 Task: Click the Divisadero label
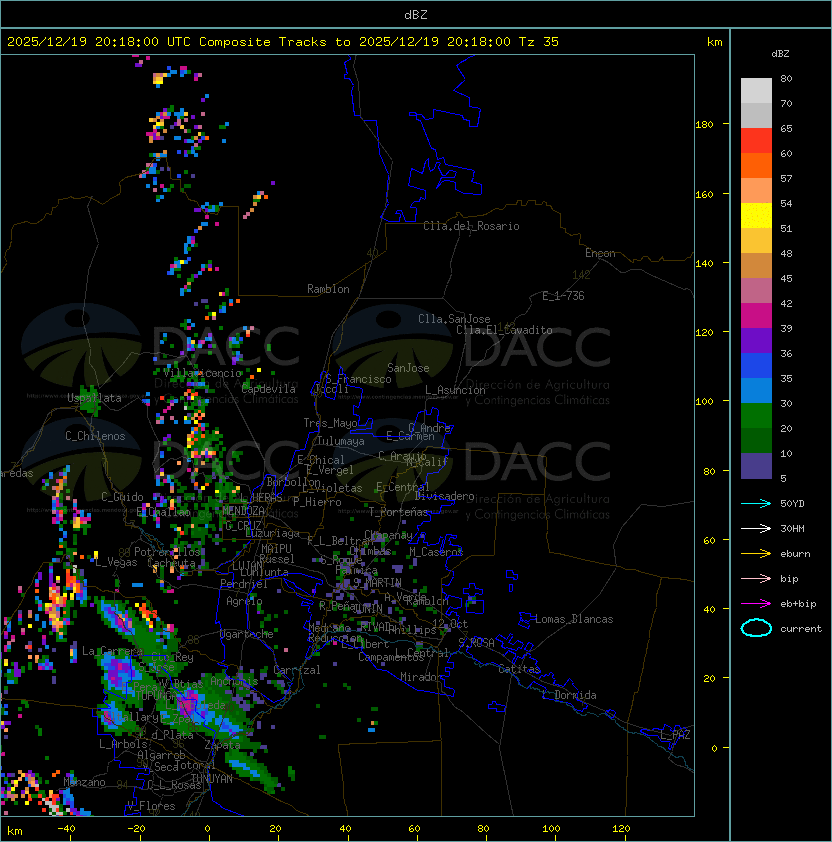(445, 496)
